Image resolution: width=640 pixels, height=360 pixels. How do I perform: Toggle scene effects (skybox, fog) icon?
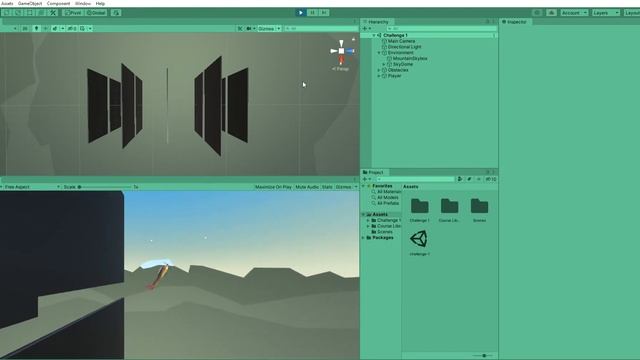(x=55, y=29)
